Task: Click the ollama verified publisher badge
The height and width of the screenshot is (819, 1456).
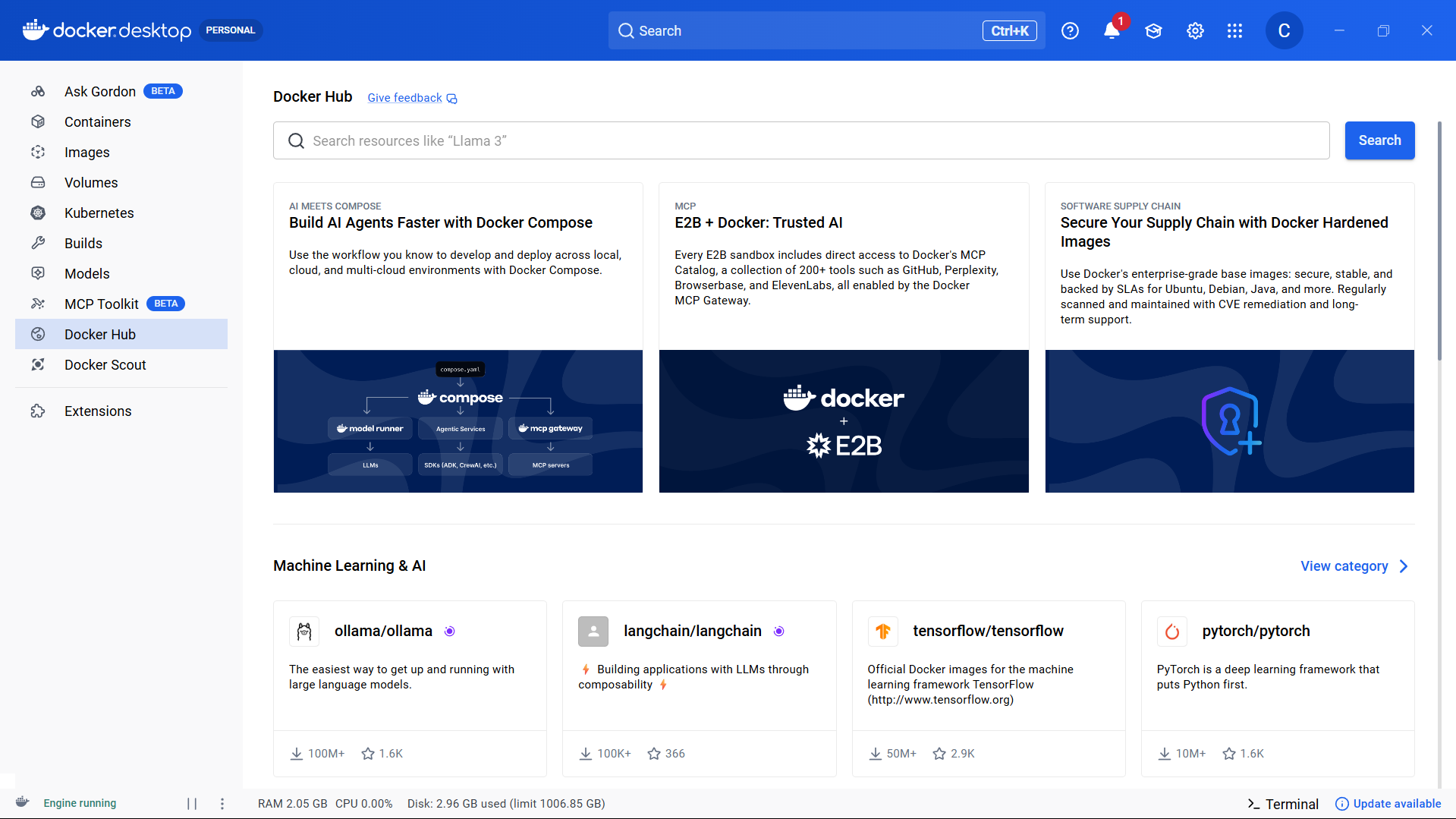Action: tap(450, 632)
